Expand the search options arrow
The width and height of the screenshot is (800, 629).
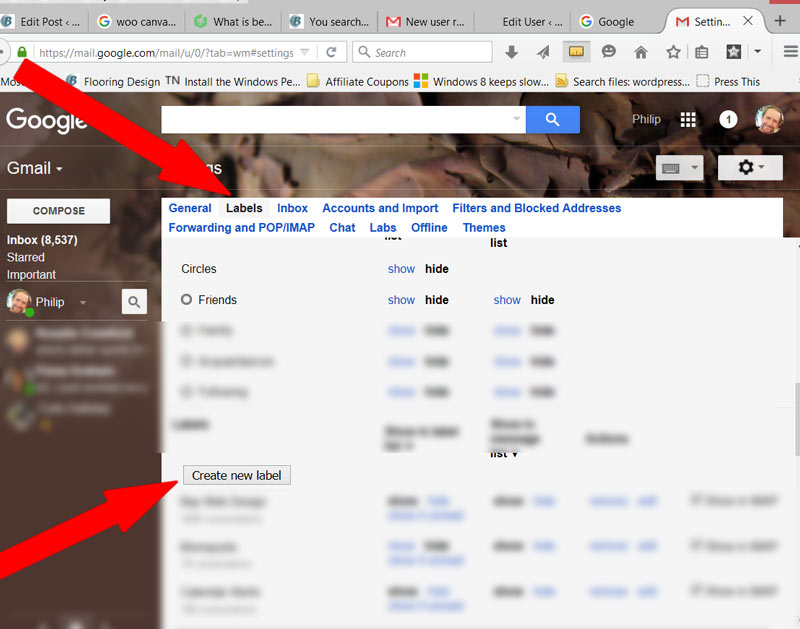[x=516, y=119]
